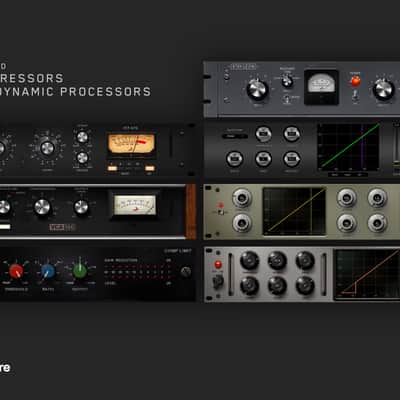
Task: Click the left vertical meter on silver compressor
Action: 230,274
